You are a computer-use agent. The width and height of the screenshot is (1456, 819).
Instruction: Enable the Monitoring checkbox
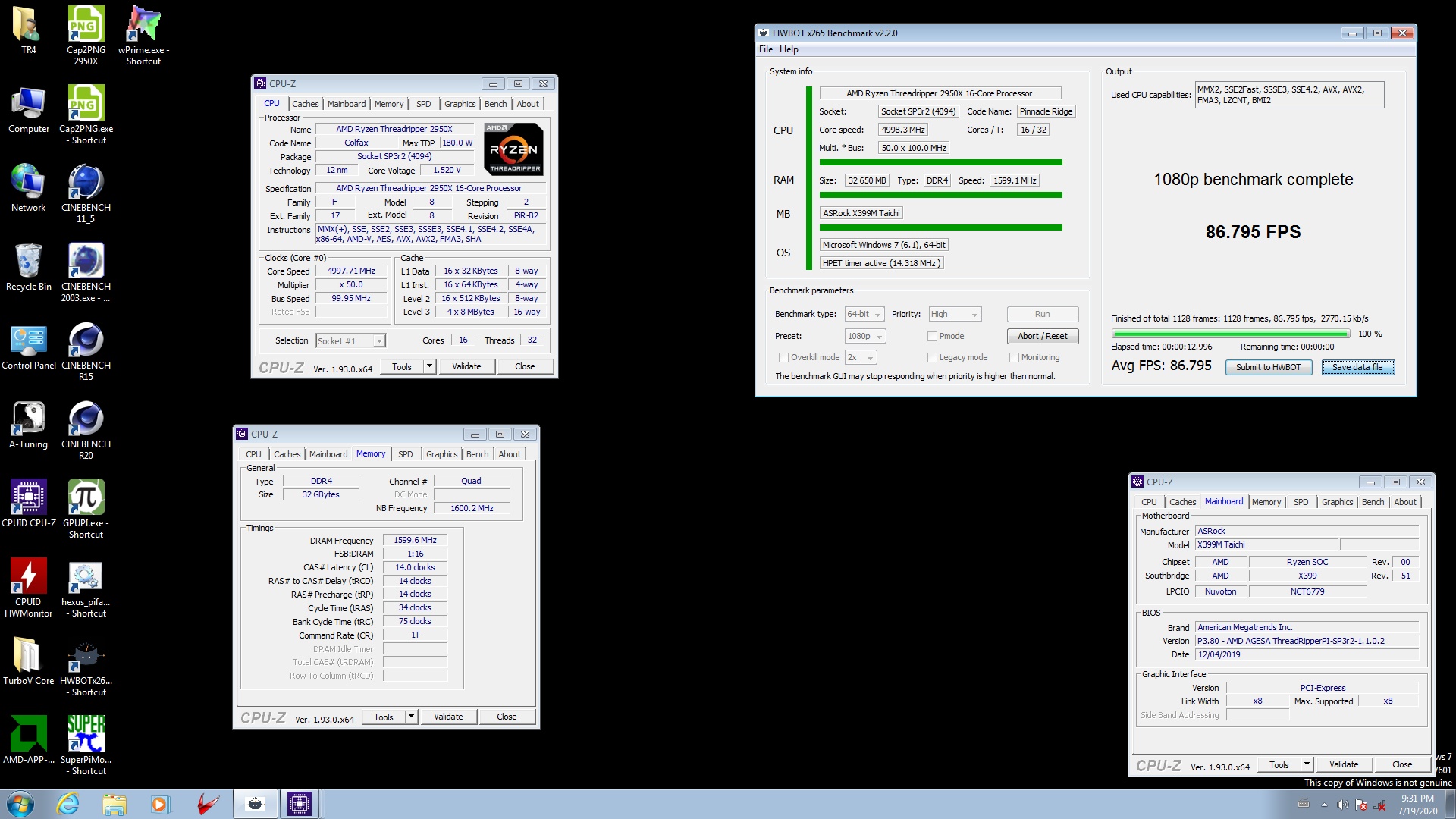click(x=1014, y=357)
